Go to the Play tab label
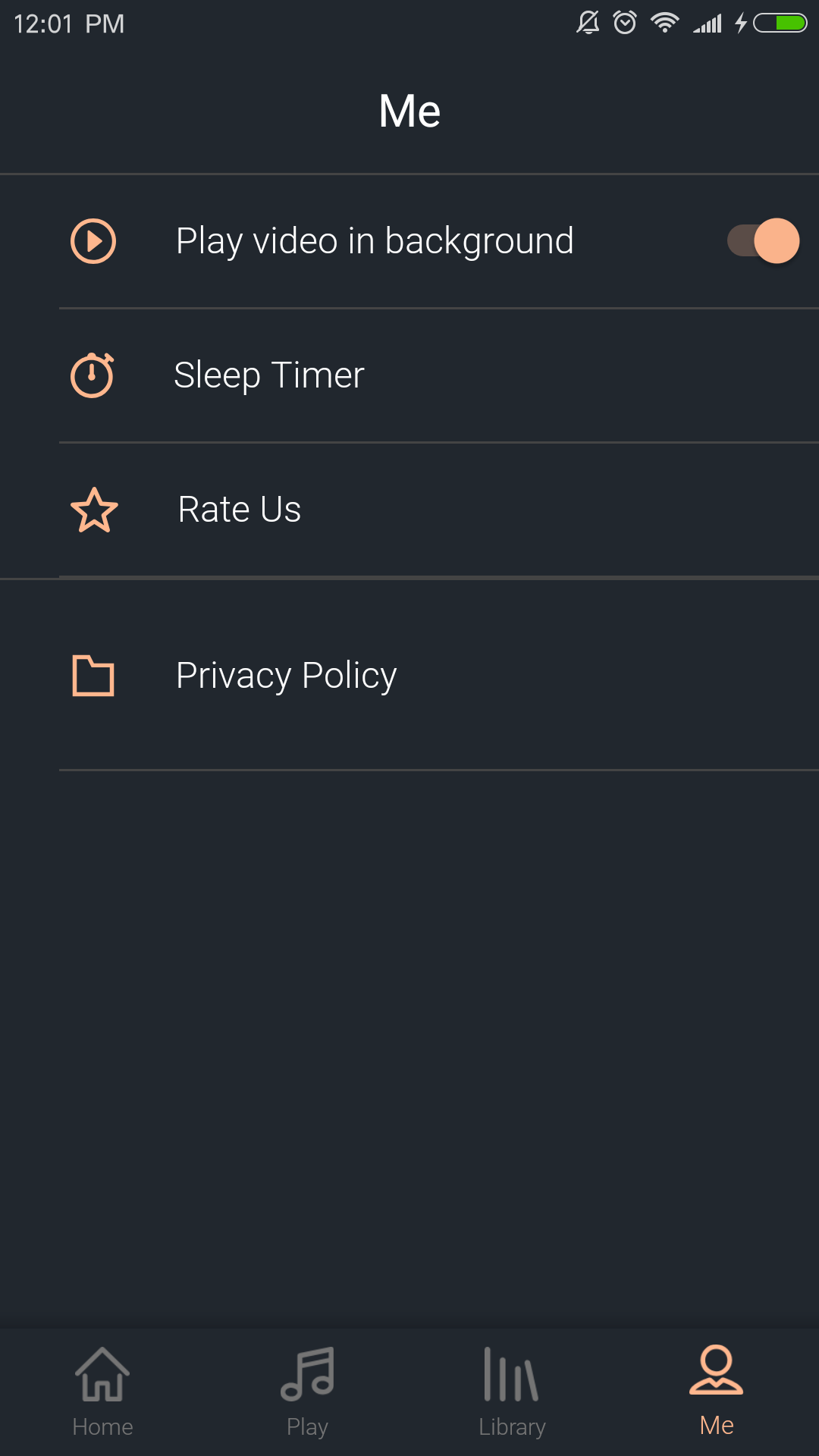The image size is (819, 1456). click(307, 1426)
